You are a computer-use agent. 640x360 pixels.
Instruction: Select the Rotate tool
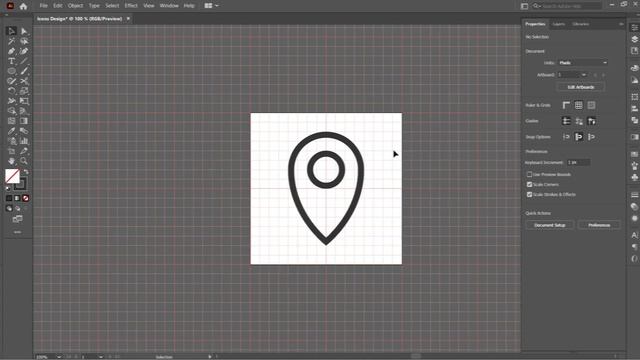tap(11, 91)
